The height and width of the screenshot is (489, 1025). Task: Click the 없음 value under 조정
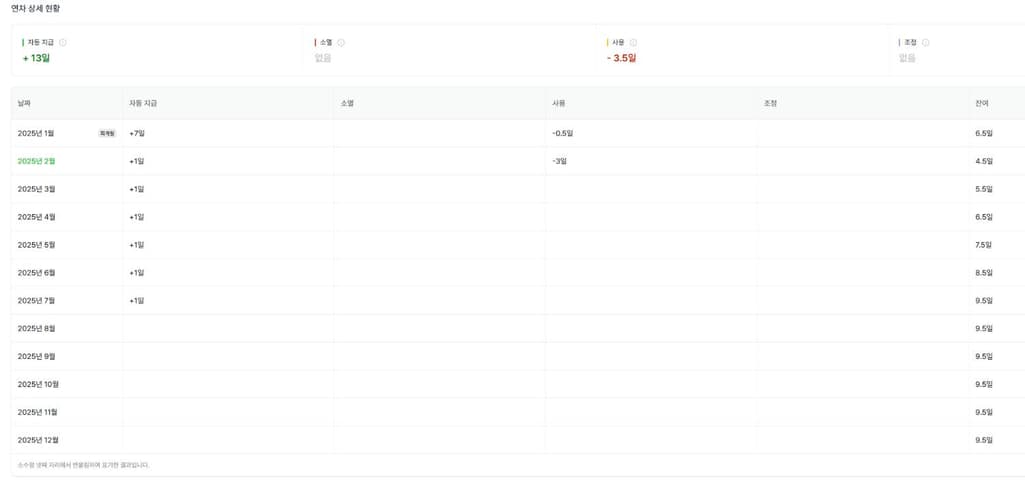[x=907, y=58]
